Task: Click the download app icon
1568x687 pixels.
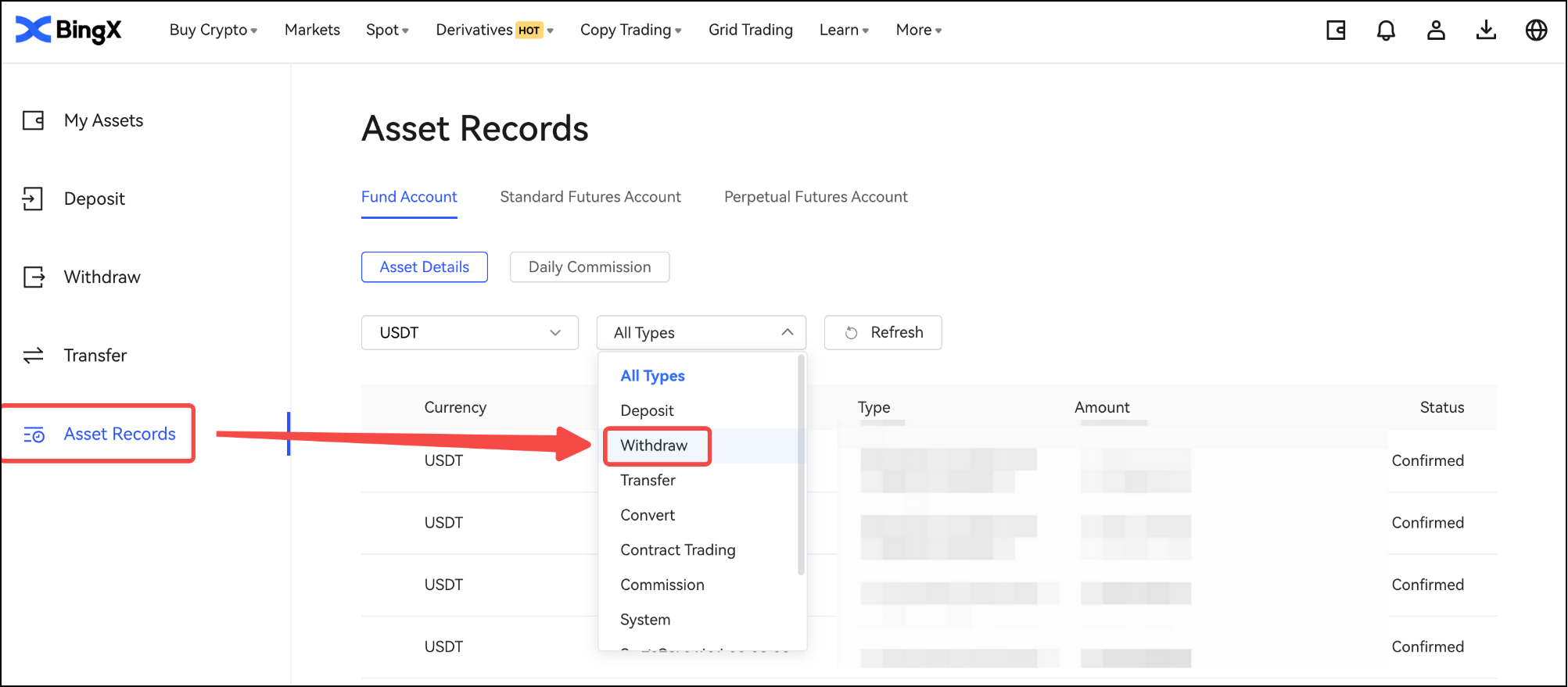Action: tap(1486, 30)
